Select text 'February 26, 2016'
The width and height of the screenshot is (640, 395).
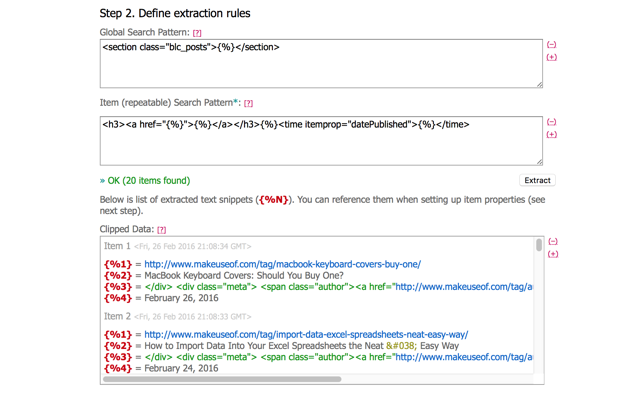pyautogui.click(x=181, y=298)
